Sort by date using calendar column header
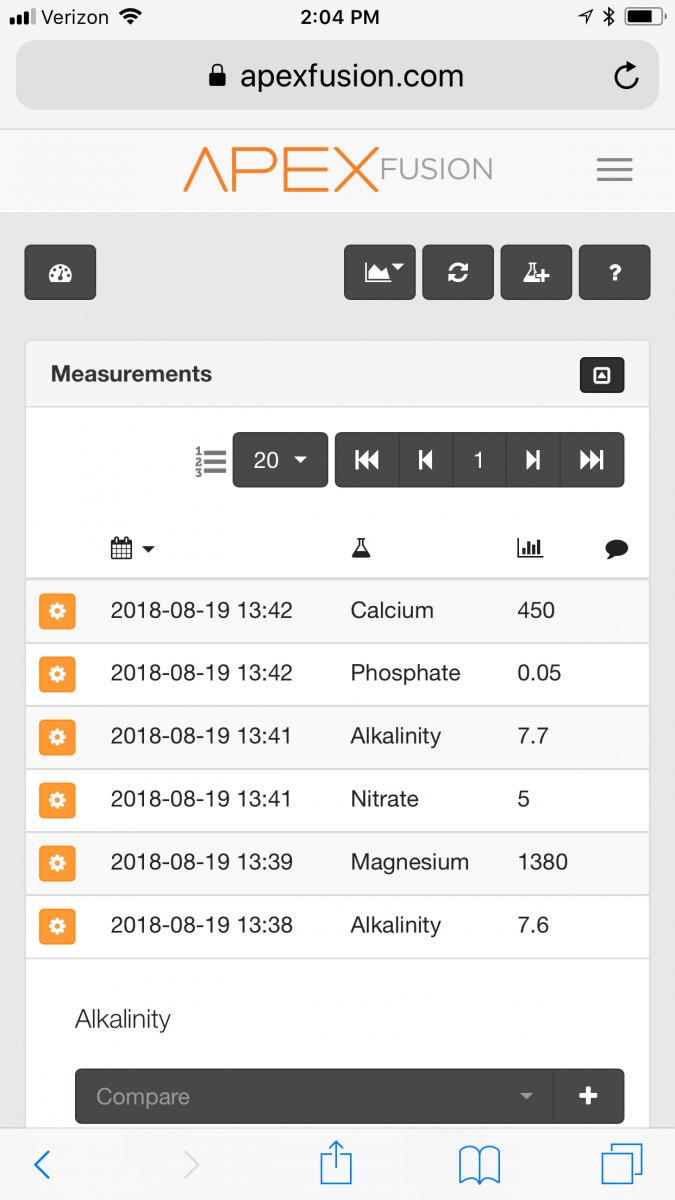Viewport: 675px width, 1200px height. tap(132, 548)
